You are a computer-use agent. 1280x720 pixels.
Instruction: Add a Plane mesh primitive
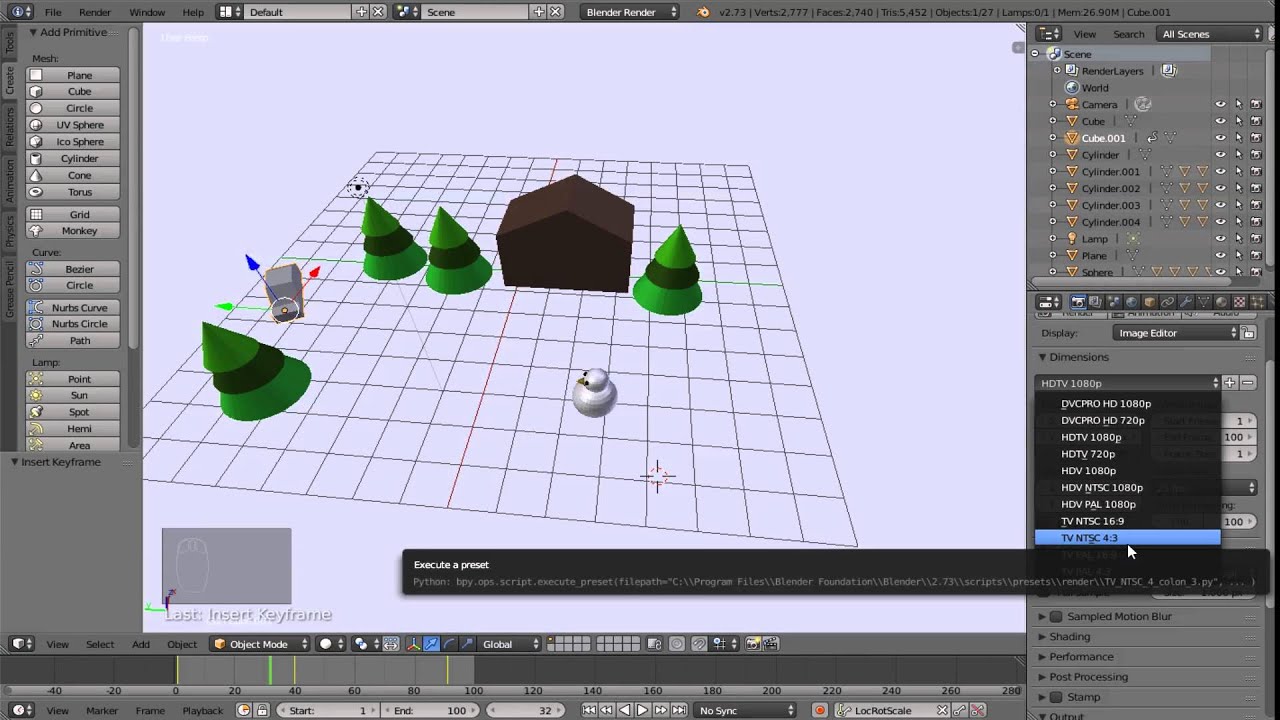point(72,75)
